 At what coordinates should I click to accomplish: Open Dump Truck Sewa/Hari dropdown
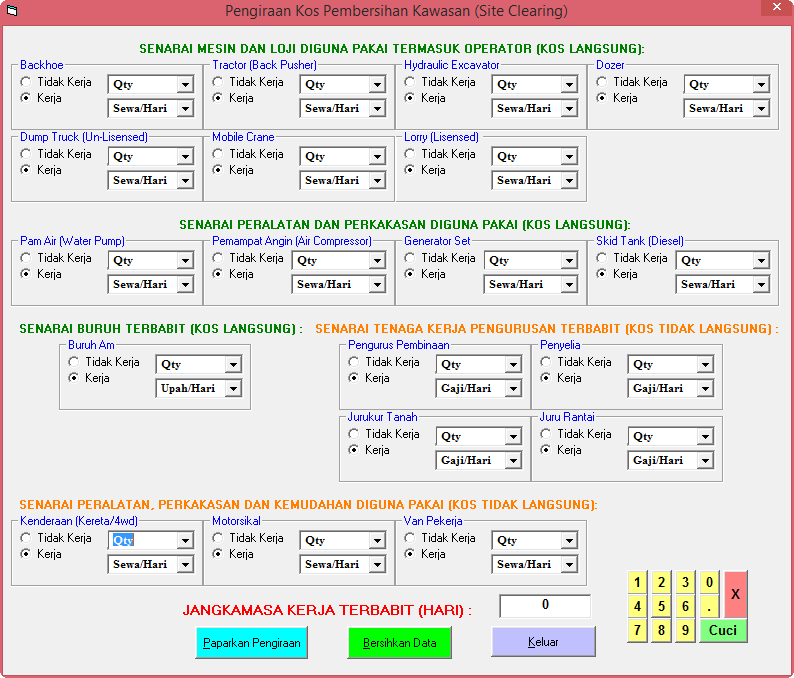point(185,180)
